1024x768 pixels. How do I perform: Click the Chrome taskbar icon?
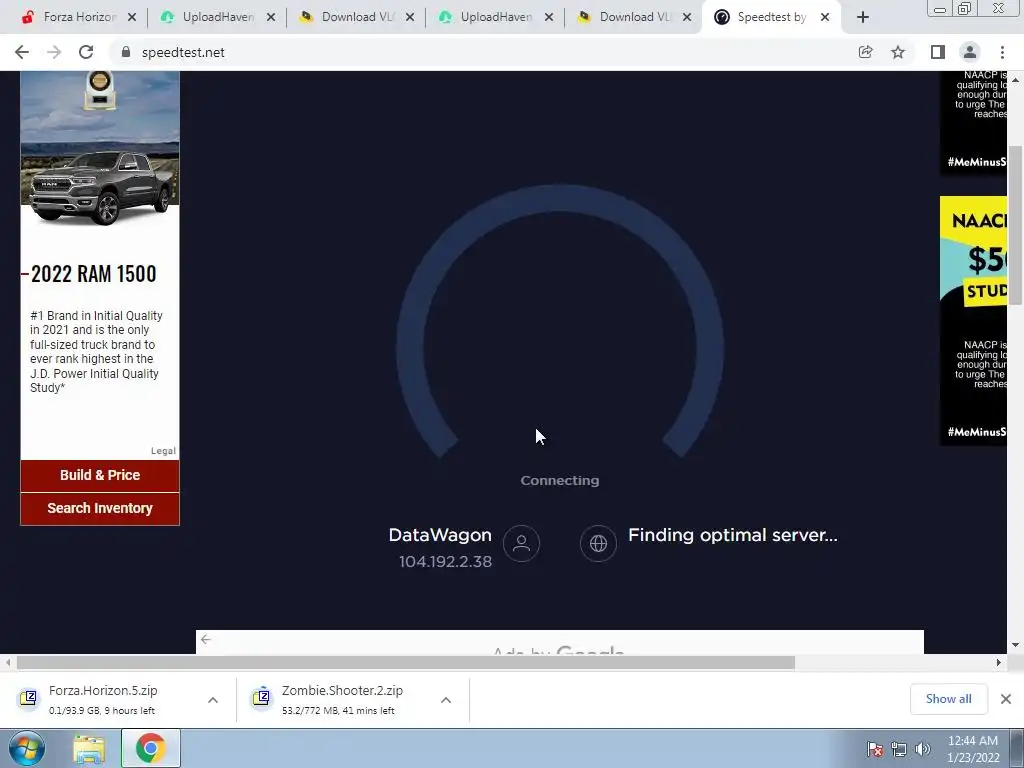pos(150,748)
